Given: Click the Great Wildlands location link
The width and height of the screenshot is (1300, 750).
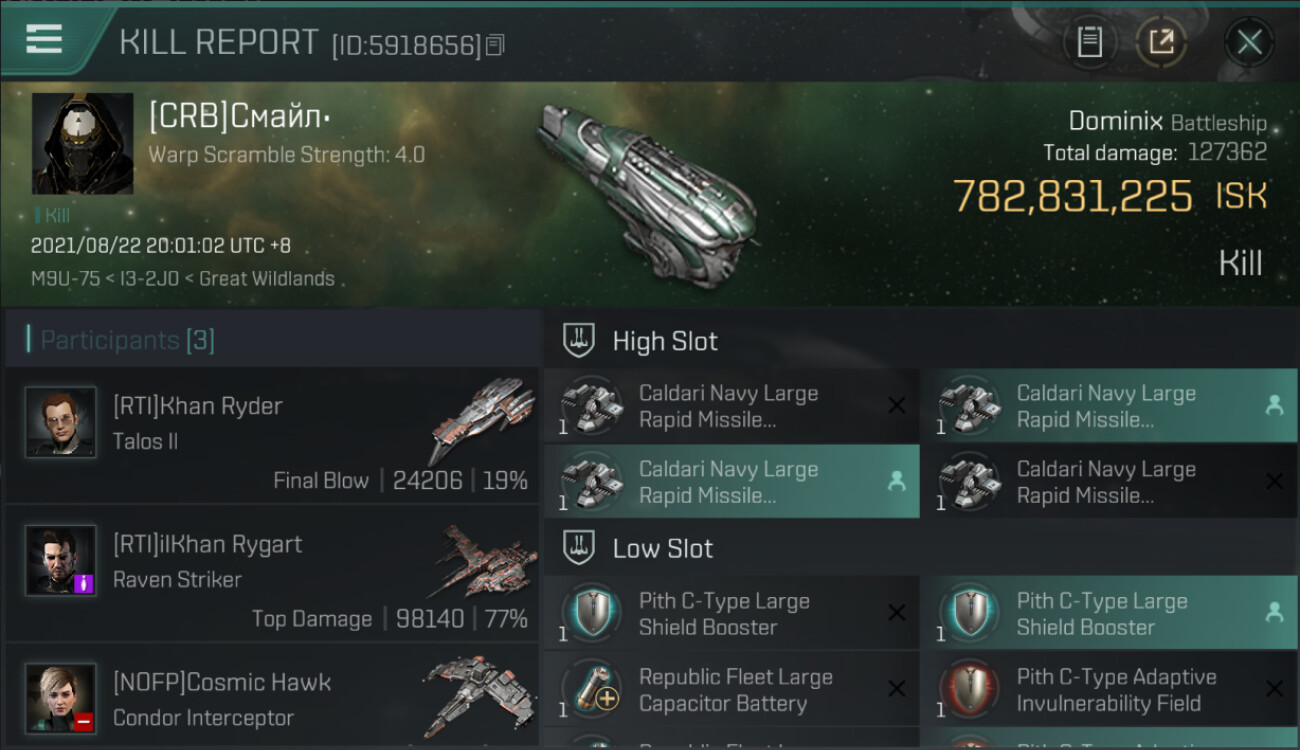Looking at the screenshot, I should pos(267,279).
